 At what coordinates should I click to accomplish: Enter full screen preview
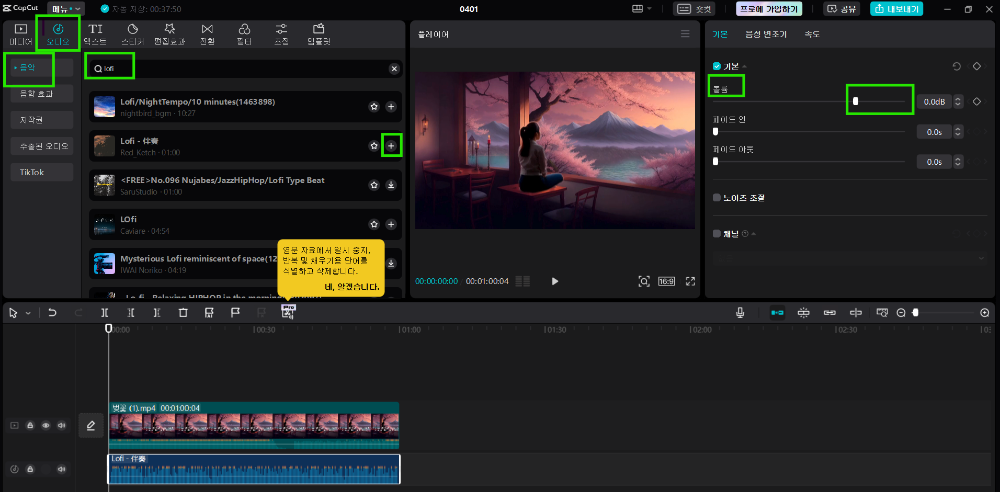coord(689,281)
